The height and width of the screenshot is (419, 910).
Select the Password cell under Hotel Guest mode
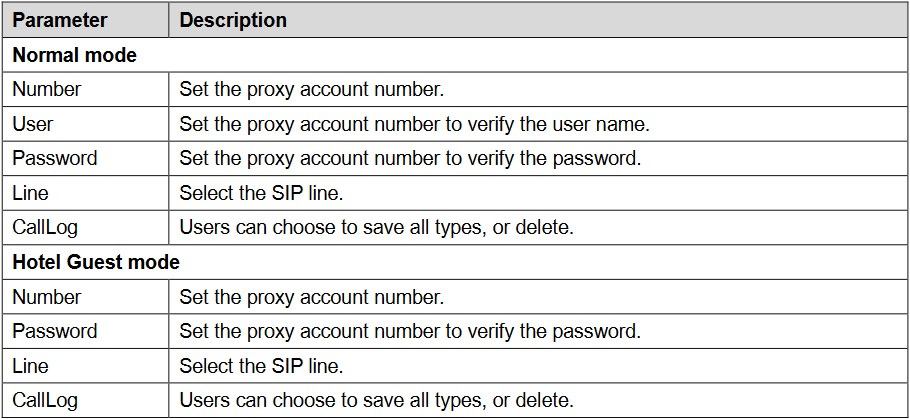click(55, 331)
